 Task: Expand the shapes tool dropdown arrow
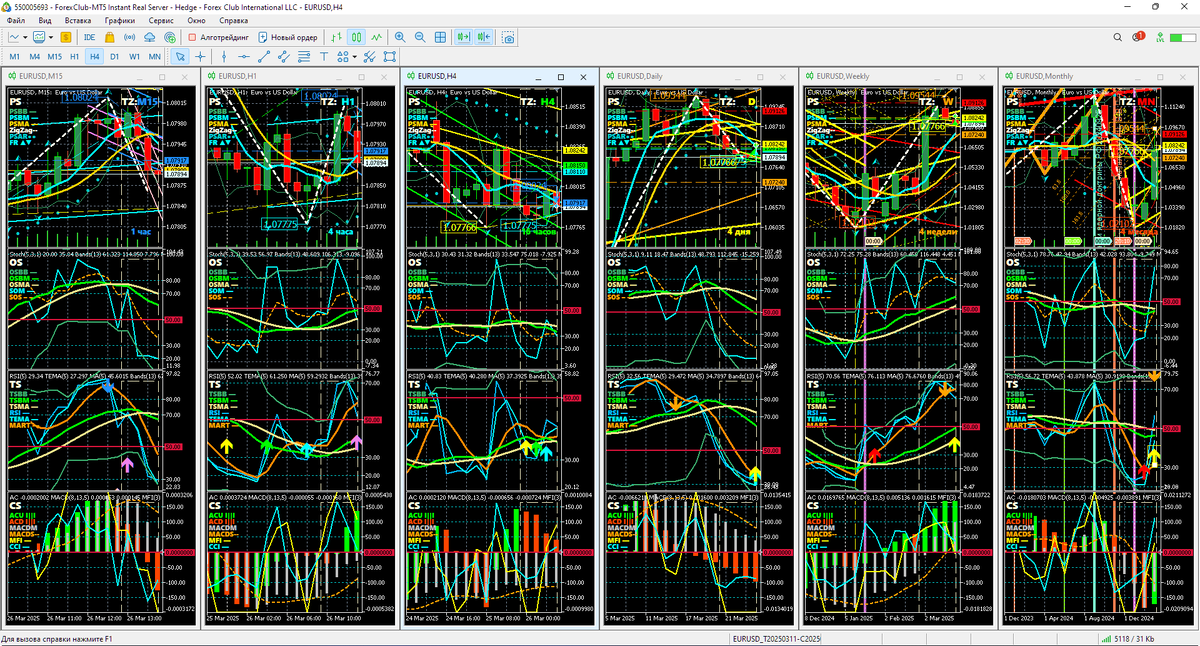click(354, 57)
